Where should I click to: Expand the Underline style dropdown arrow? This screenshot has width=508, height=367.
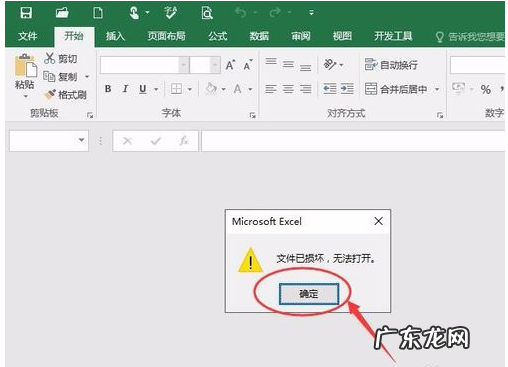tap(156, 89)
